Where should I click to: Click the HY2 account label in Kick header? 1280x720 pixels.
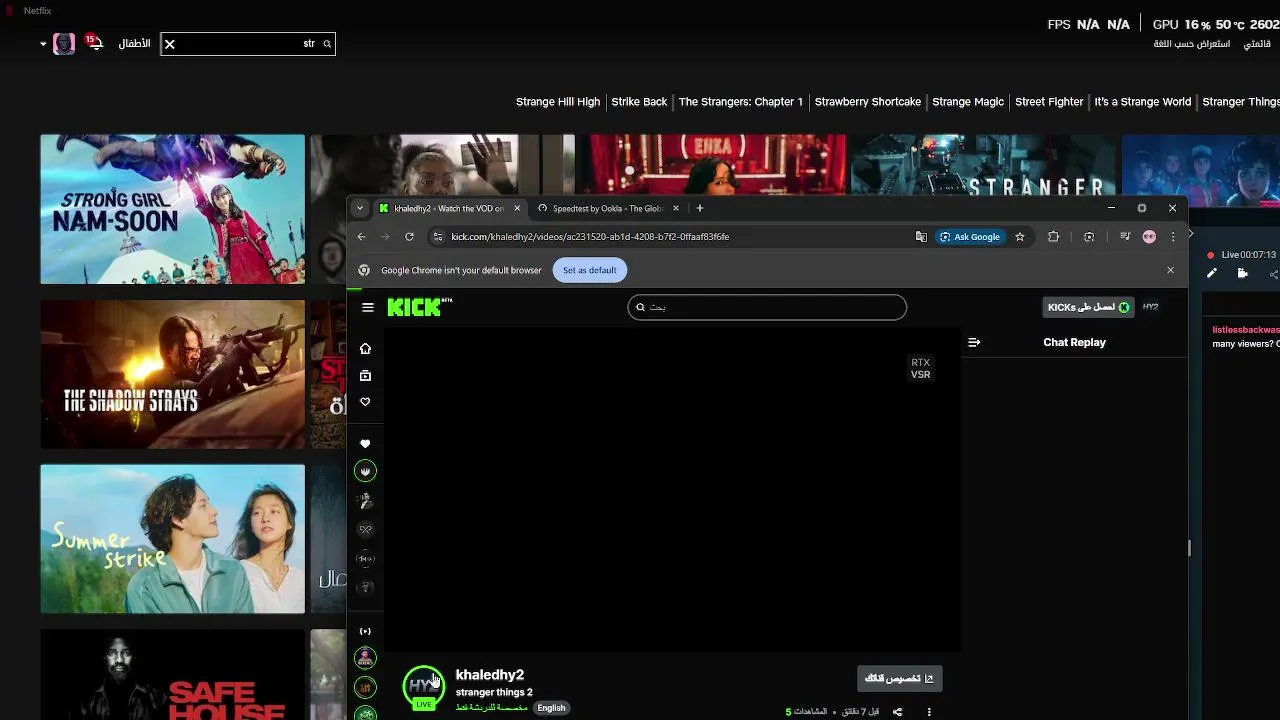(1150, 307)
